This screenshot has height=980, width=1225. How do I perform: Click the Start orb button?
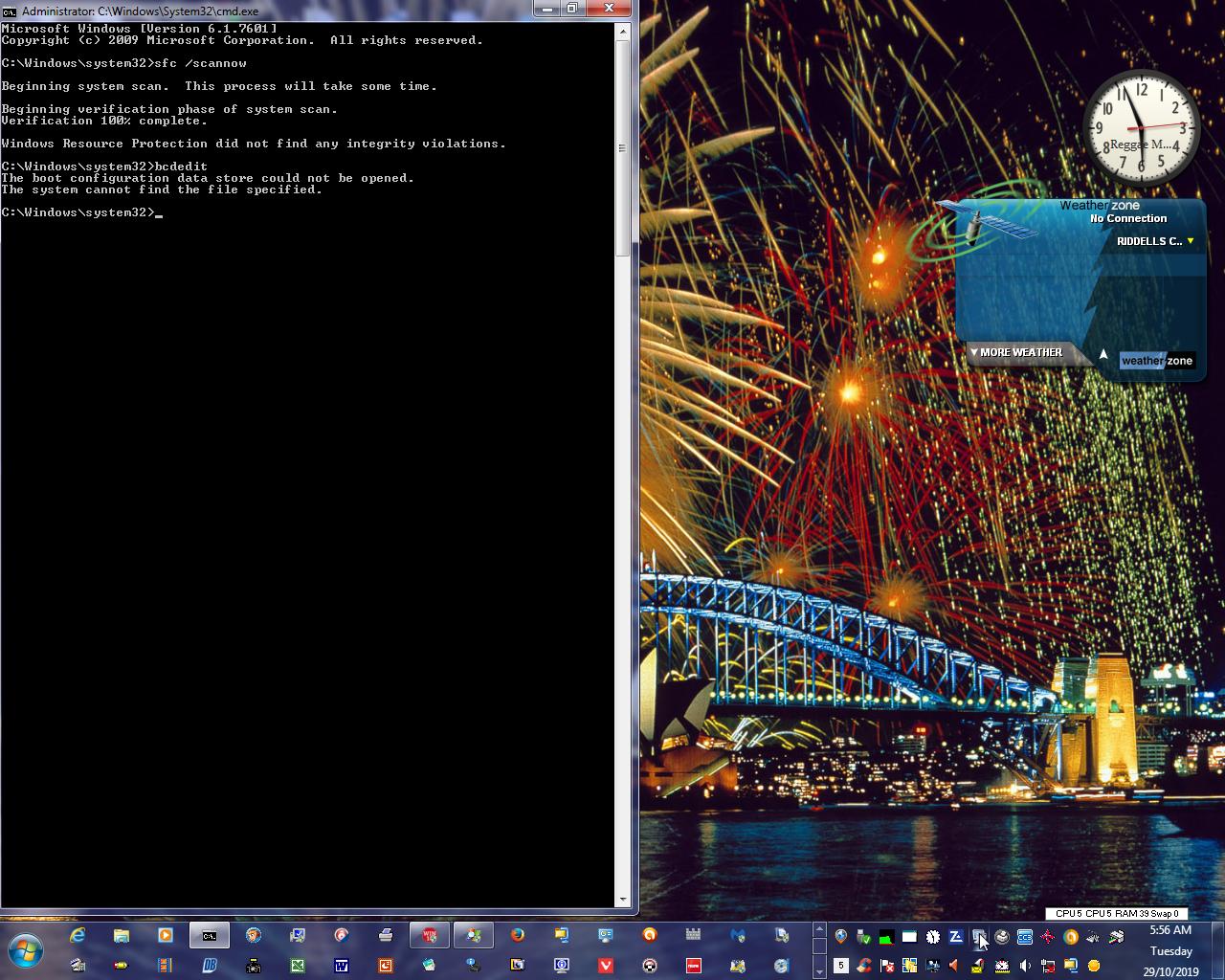(26, 951)
